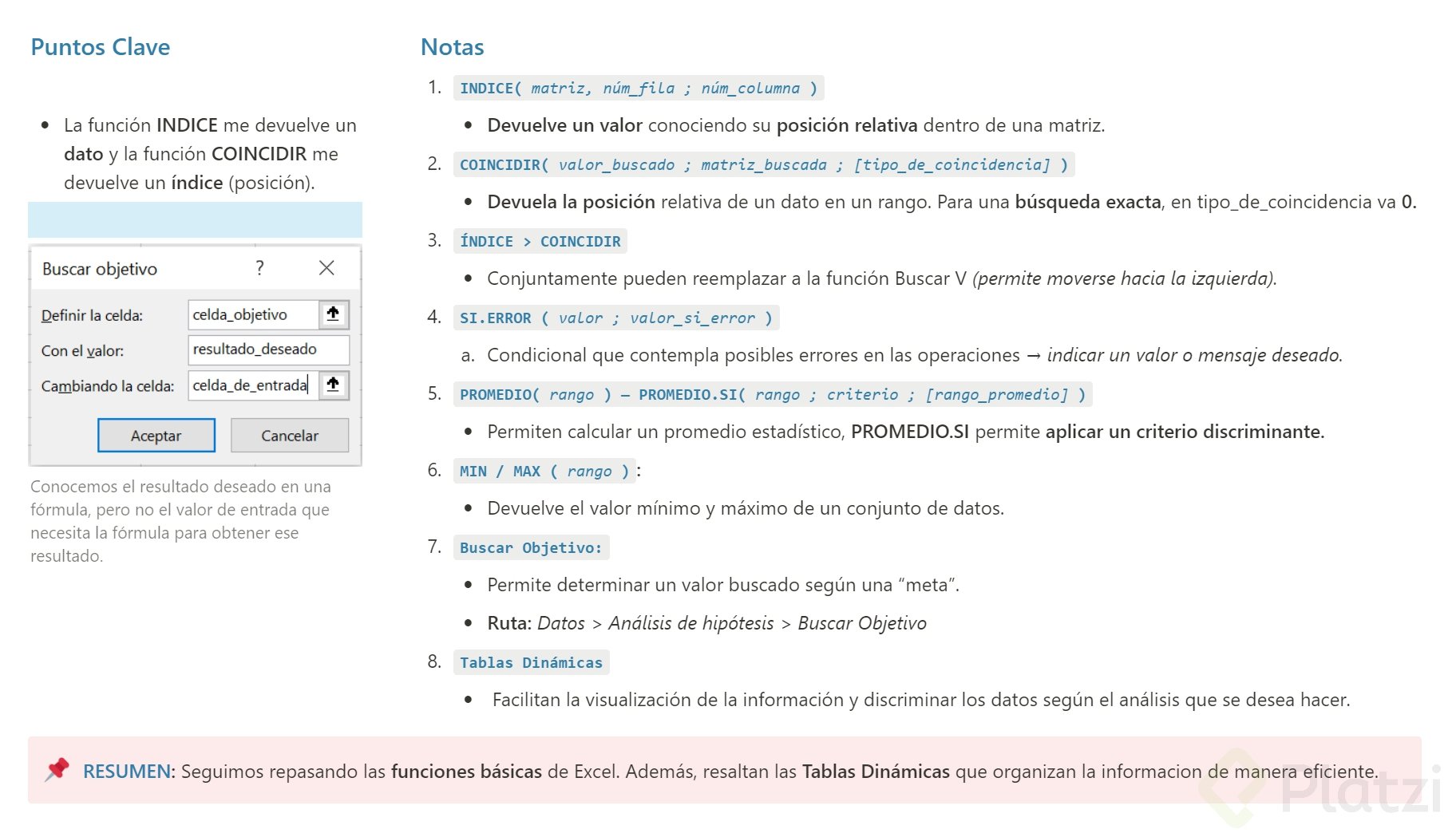Click inside the "resultado_deseado" input field
This screenshot has height=837, width=1456.
coord(267,349)
